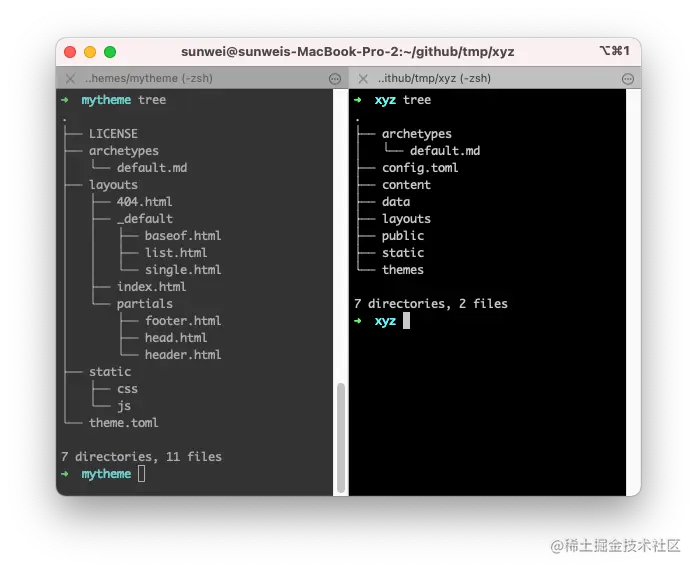Viewport: 697px width, 570px height.
Task: Click layouts in the mytheme tree
Action: pos(113,185)
